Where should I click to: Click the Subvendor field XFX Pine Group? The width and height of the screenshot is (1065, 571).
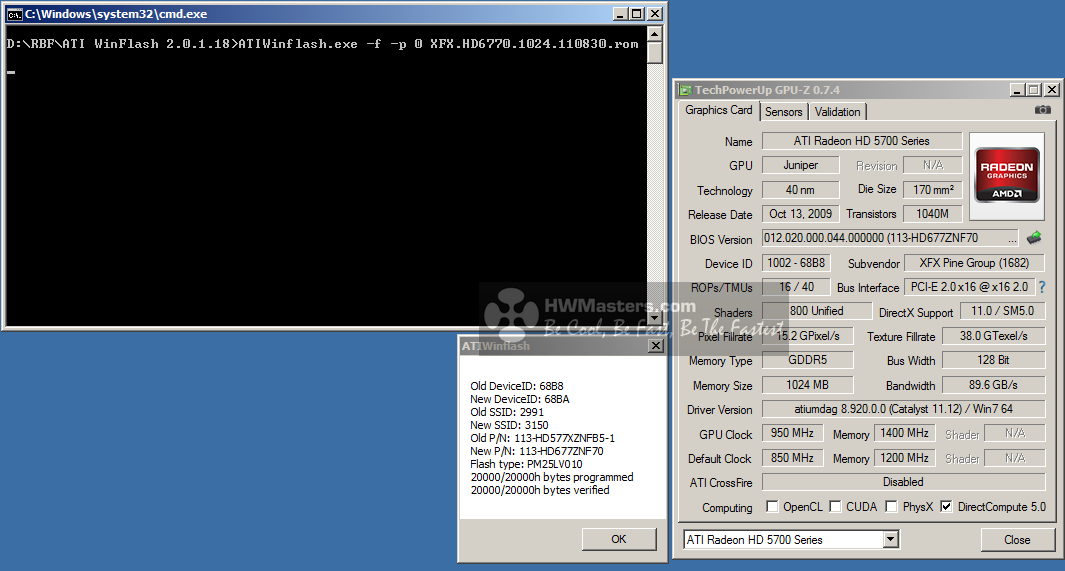(974, 263)
